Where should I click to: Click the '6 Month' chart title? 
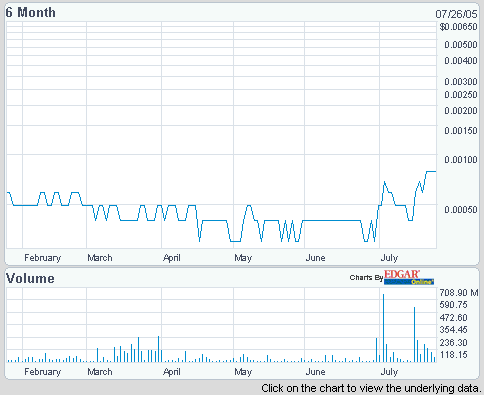tap(31, 13)
